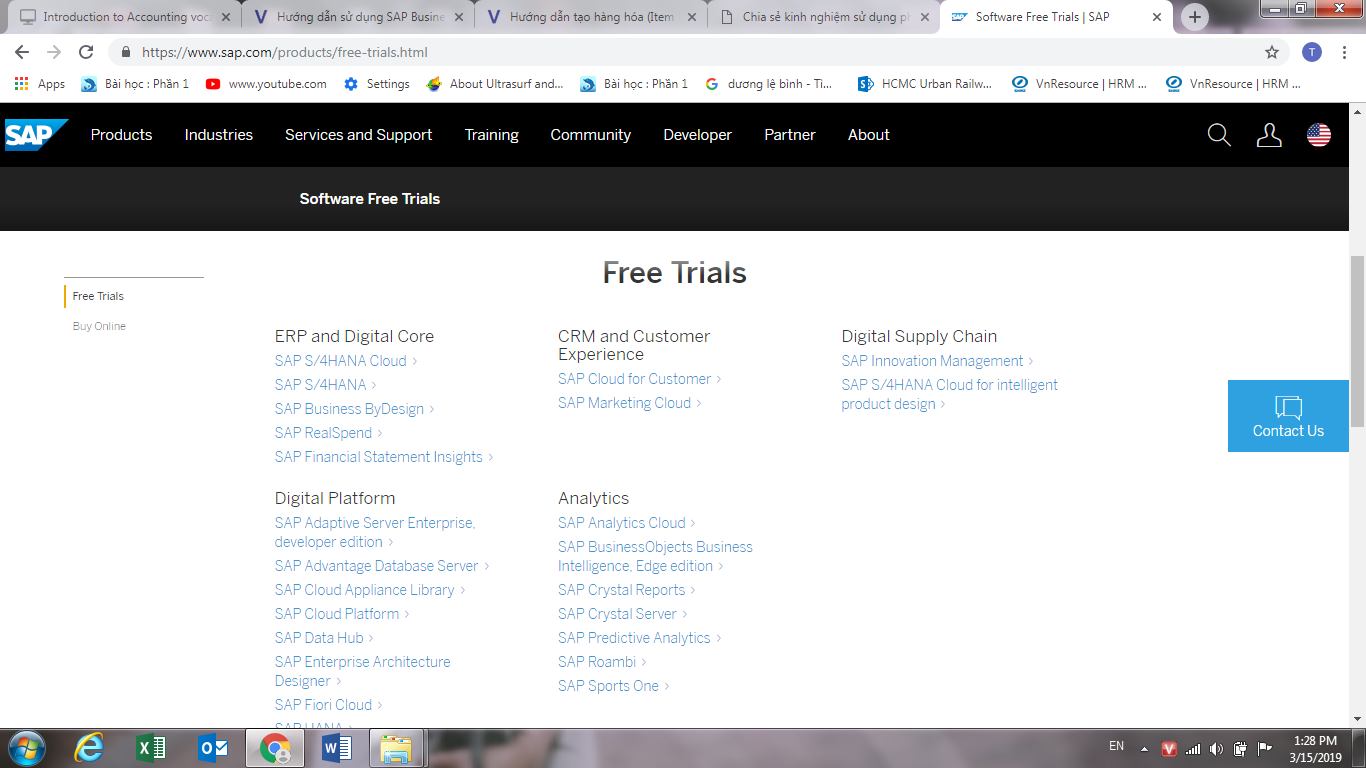Open Excel from the Windows taskbar
Screen dimensions: 1366x768
tap(151, 747)
